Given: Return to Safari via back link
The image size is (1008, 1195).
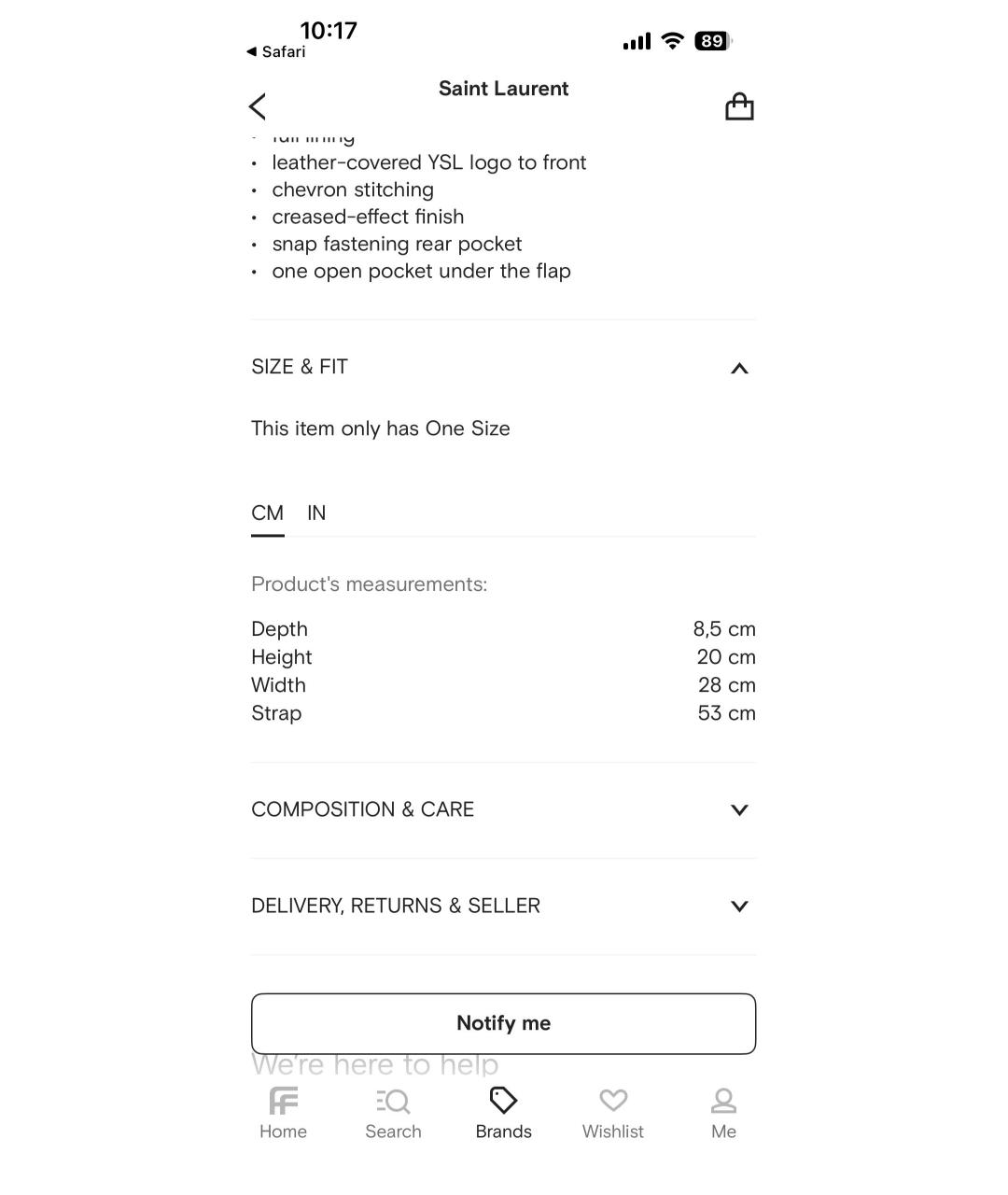Looking at the screenshot, I should (x=276, y=52).
